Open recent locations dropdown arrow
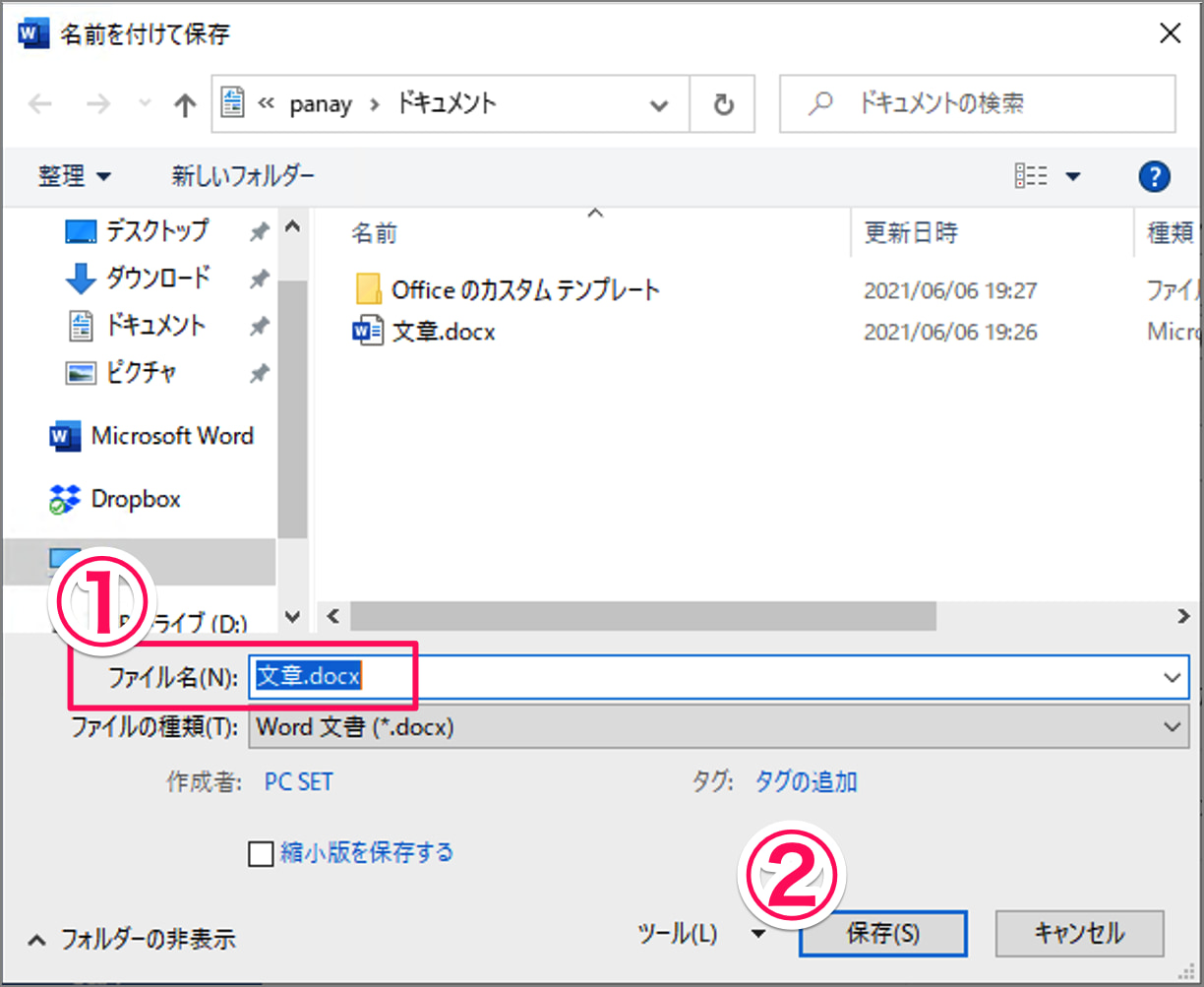1204x987 pixels. (145, 104)
